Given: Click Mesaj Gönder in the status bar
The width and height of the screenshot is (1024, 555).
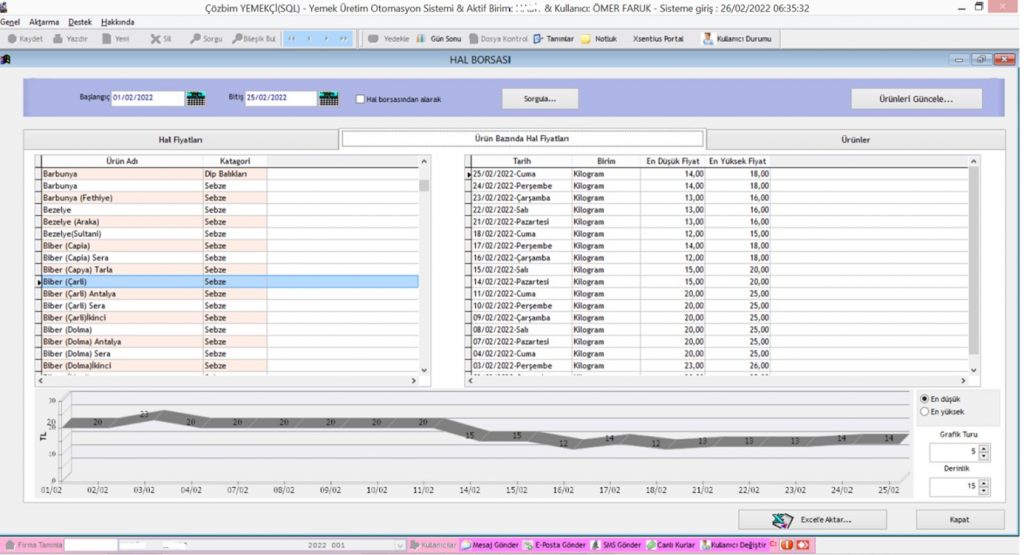Looking at the screenshot, I should [x=489, y=545].
